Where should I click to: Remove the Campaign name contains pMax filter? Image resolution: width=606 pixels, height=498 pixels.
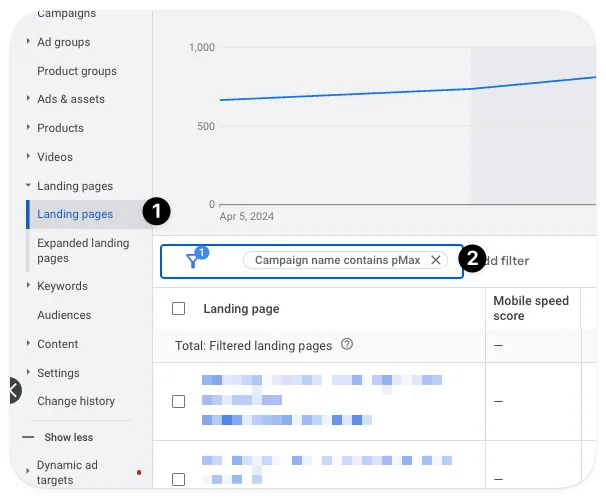click(x=436, y=260)
